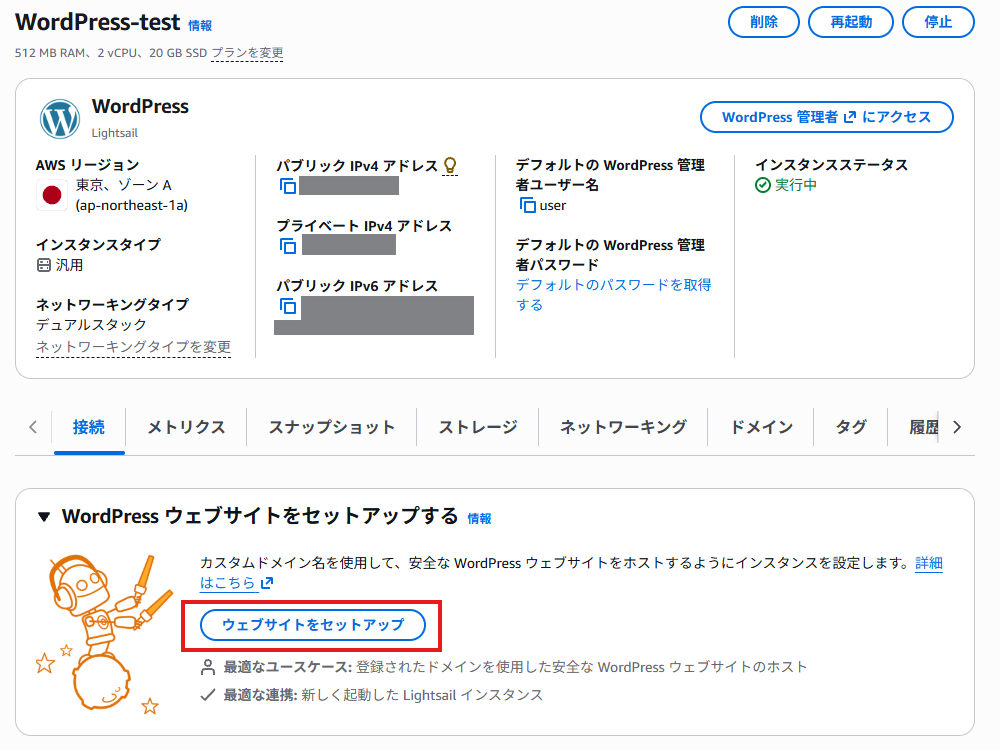Click ウェブサイトをセットアップ button
Screen dimensions: 1000x750
(x=312, y=625)
